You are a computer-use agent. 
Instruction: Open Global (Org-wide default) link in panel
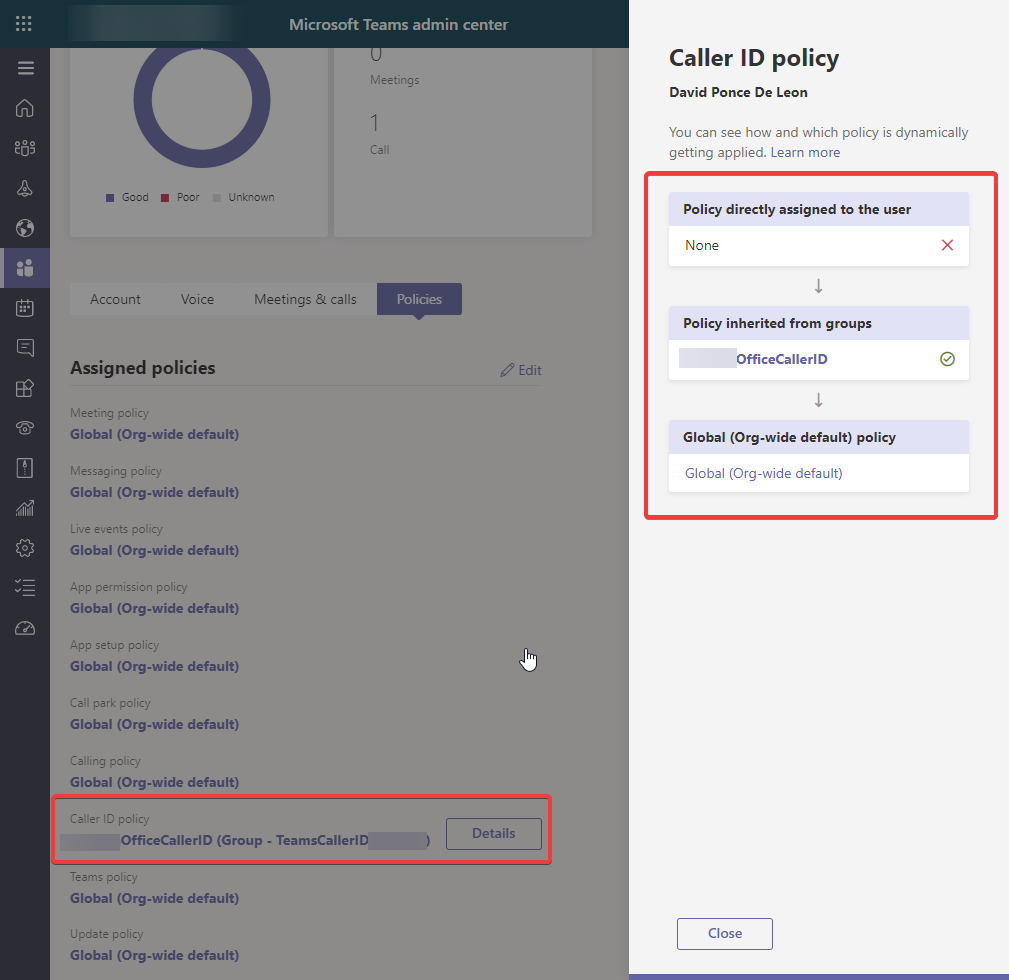coord(763,473)
